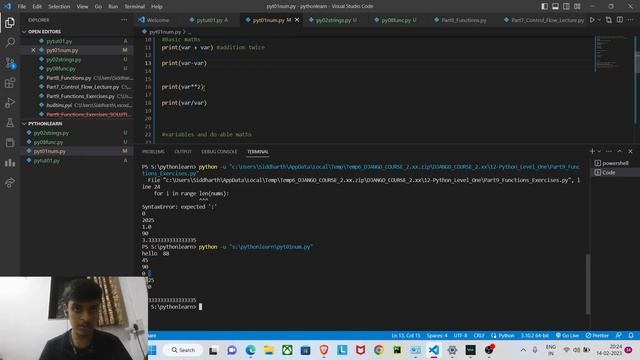The width and height of the screenshot is (640, 360).
Task: Open the Terminal menu
Action: (x=134, y=6)
